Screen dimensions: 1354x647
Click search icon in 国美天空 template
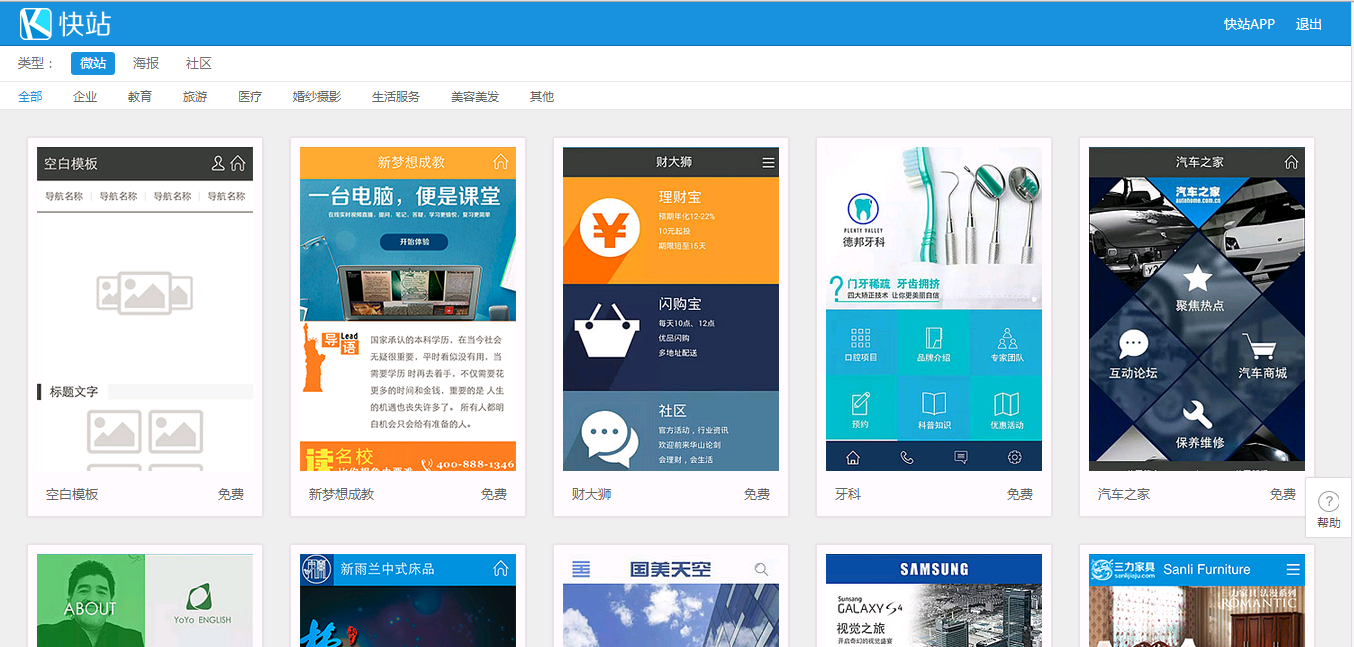pos(762,569)
